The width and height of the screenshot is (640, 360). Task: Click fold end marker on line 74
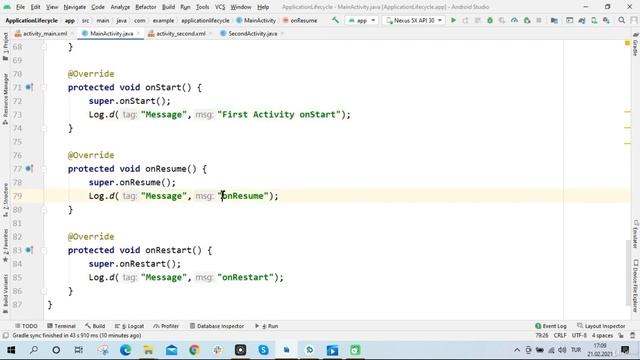[44, 128]
